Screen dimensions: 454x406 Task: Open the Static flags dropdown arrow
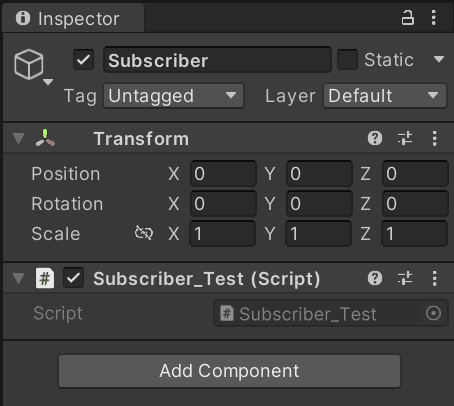(439, 60)
